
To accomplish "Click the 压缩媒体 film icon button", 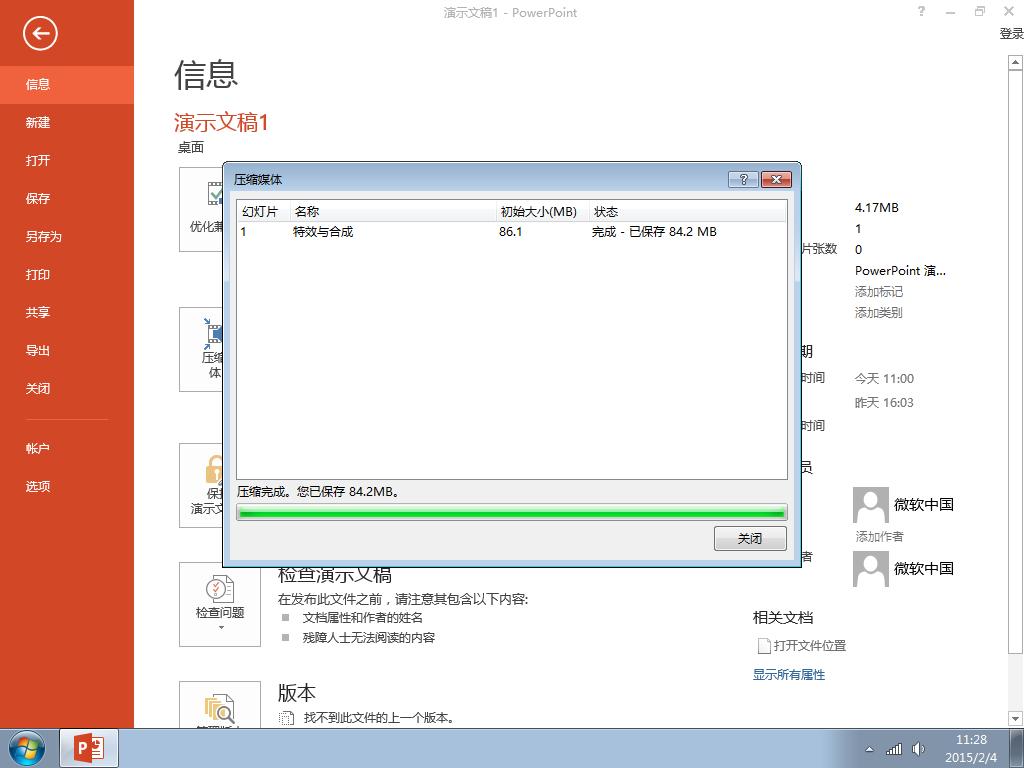I will pos(201,349).
